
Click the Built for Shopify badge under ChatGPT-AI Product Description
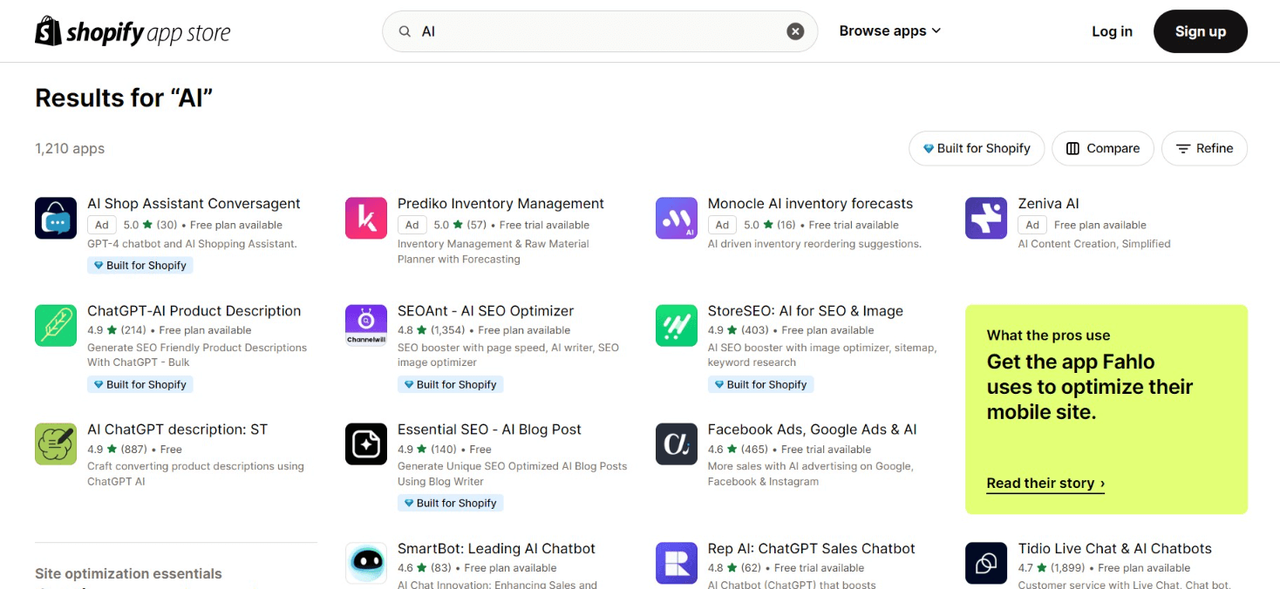(140, 384)
